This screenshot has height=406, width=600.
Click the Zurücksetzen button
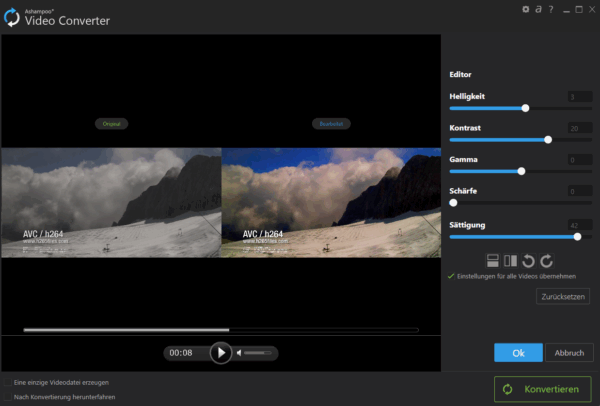click(x=561, y=297)
